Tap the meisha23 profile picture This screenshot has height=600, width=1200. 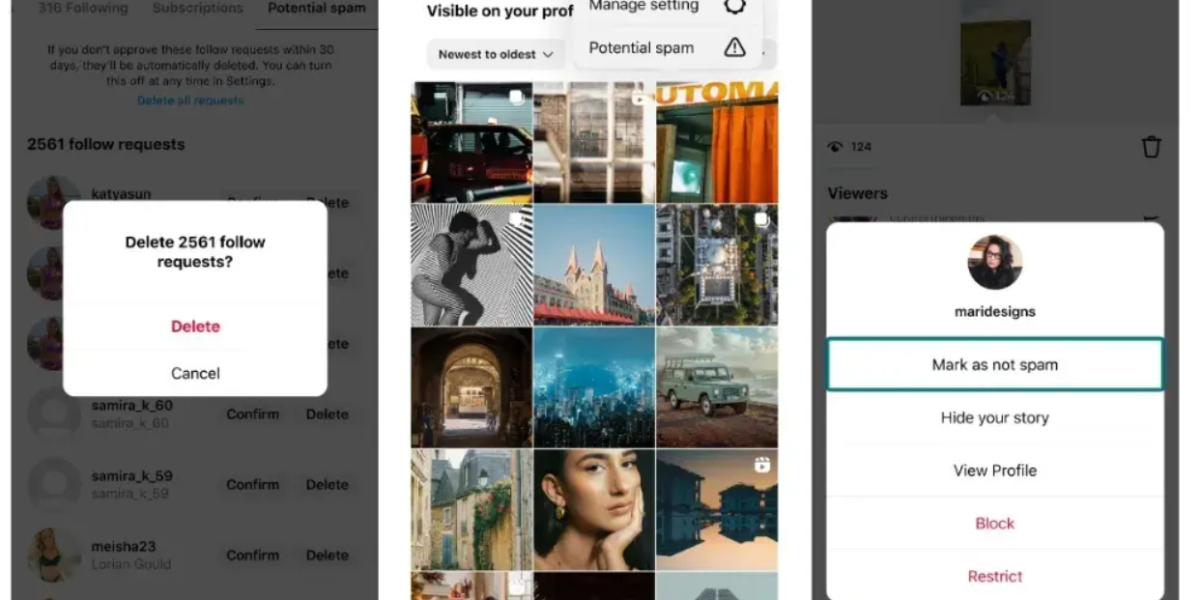[x=54, y=555]
